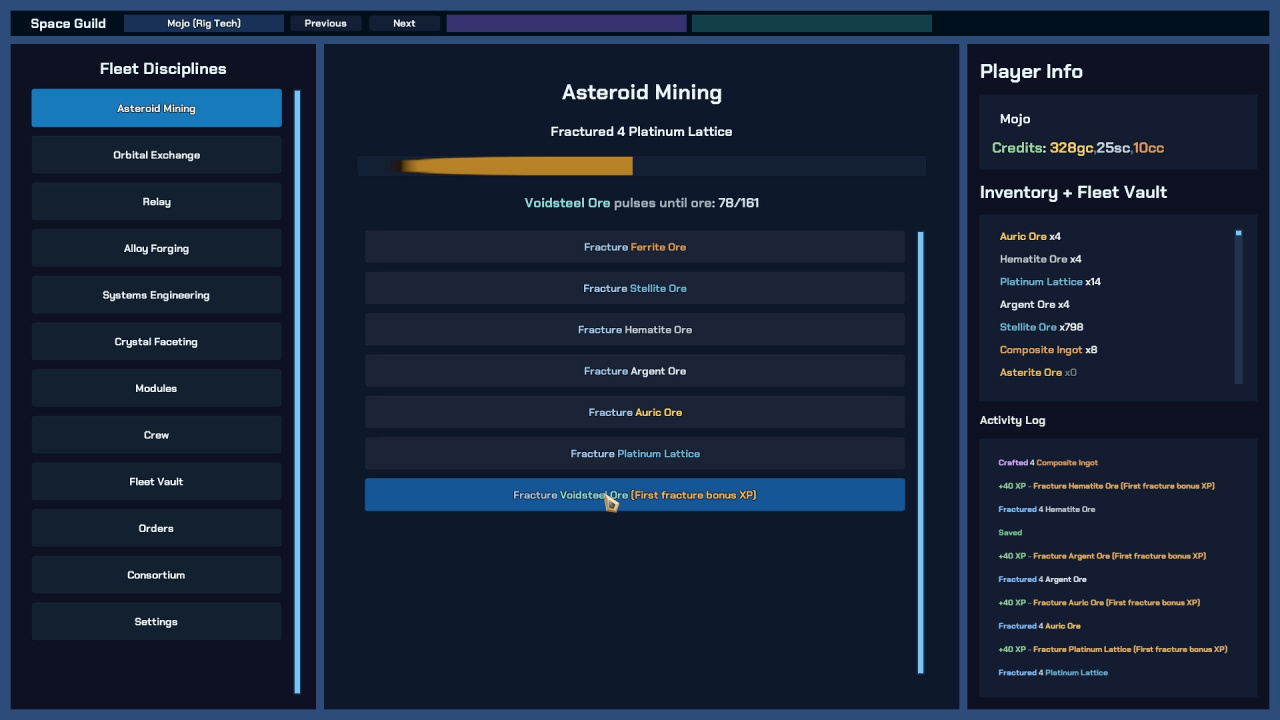This screenshot has height=720, width=1280.
Task: Switch to the Relay discipline
Action: coord(156,202)
